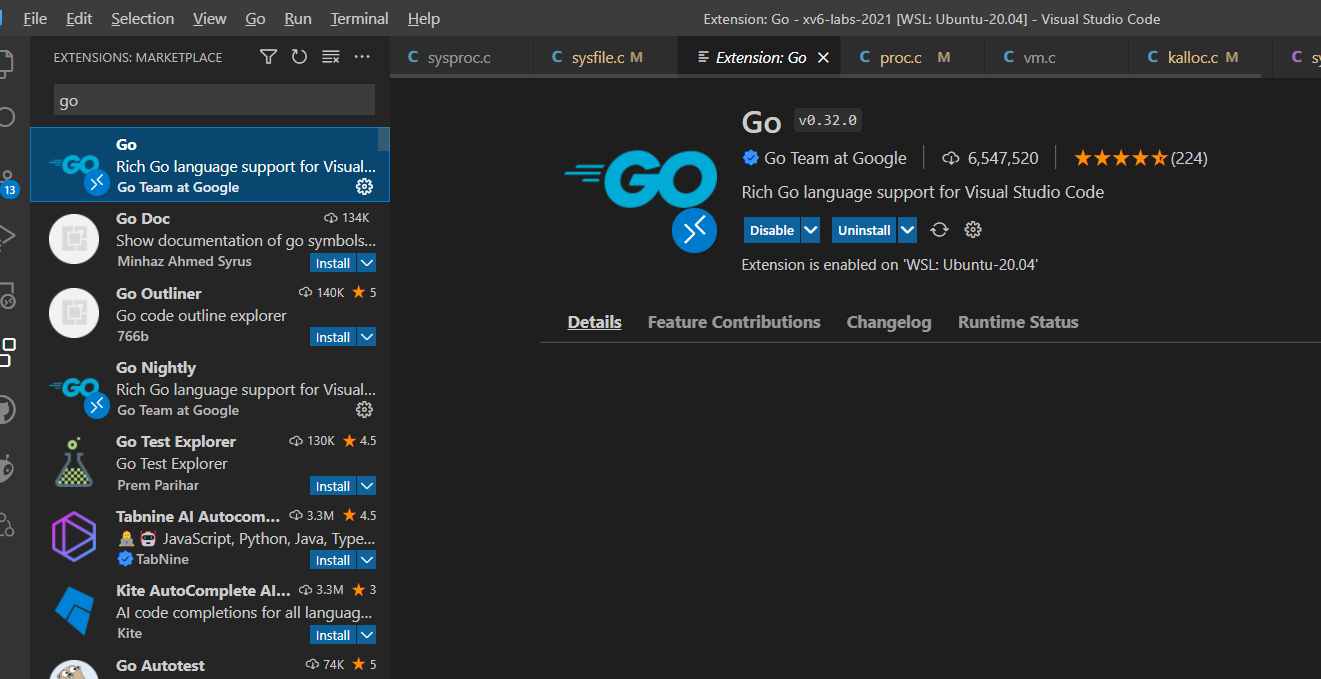The width and height of the screenshot is (1321, 679).
Task: Expand Install dropdown for Go Outliner
Action: click(367, 337)
